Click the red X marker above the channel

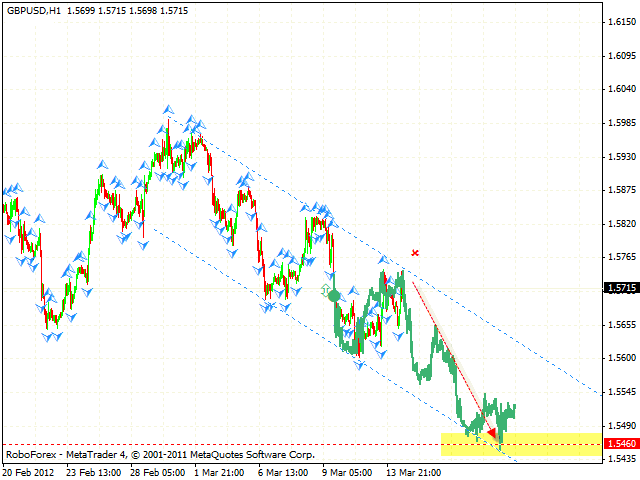pyautogui.click(x=414, y=253)
